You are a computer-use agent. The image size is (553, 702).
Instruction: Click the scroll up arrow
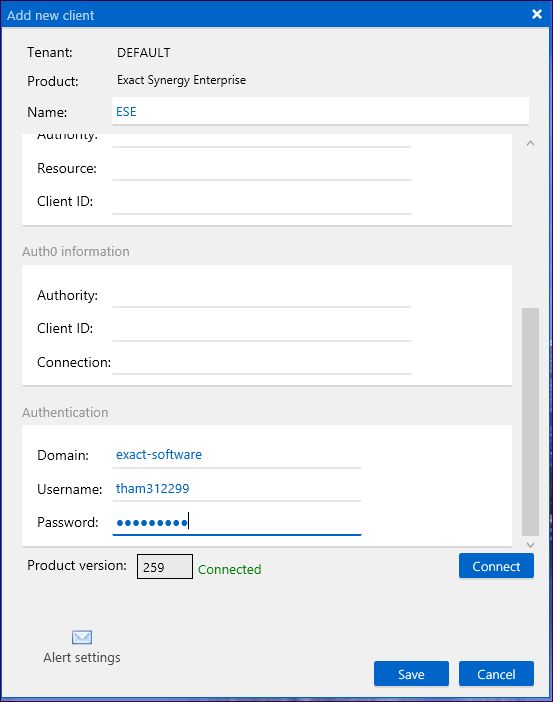pos(531,143)
